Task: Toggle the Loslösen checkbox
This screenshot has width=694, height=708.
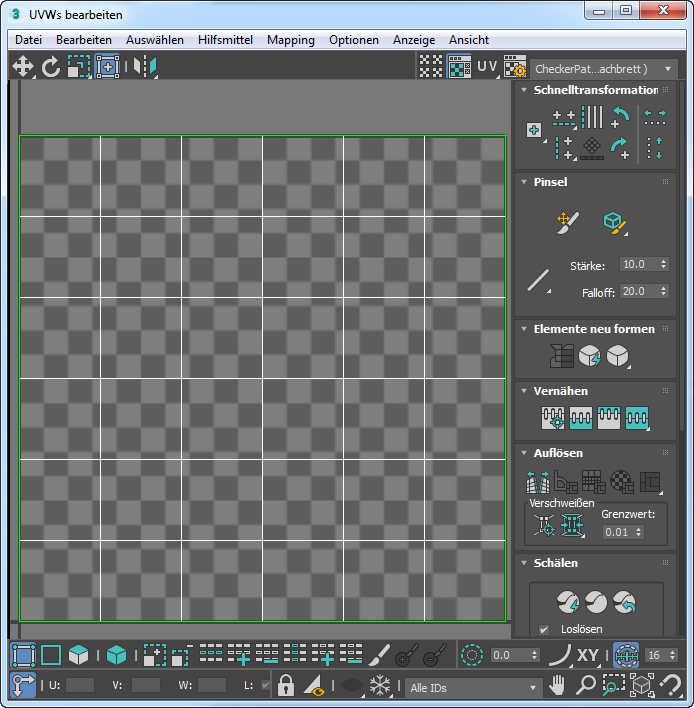Action: tap(544, 629)
